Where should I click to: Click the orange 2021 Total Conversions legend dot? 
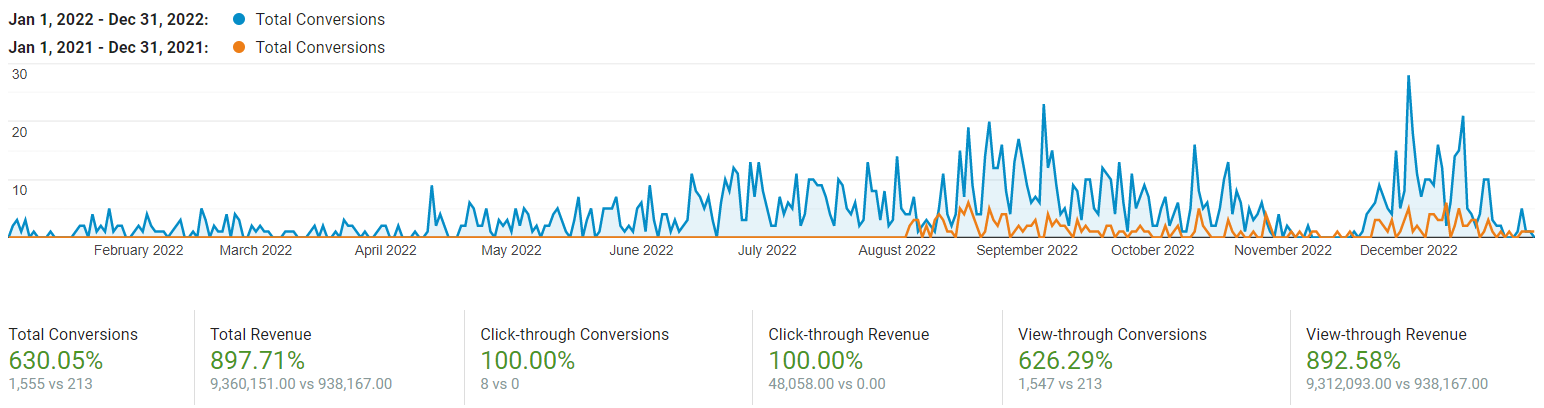tap(236, 47)
